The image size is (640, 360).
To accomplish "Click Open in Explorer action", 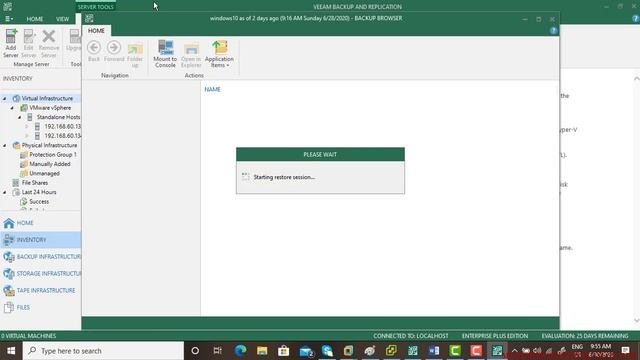I will (x=191, y=55).
